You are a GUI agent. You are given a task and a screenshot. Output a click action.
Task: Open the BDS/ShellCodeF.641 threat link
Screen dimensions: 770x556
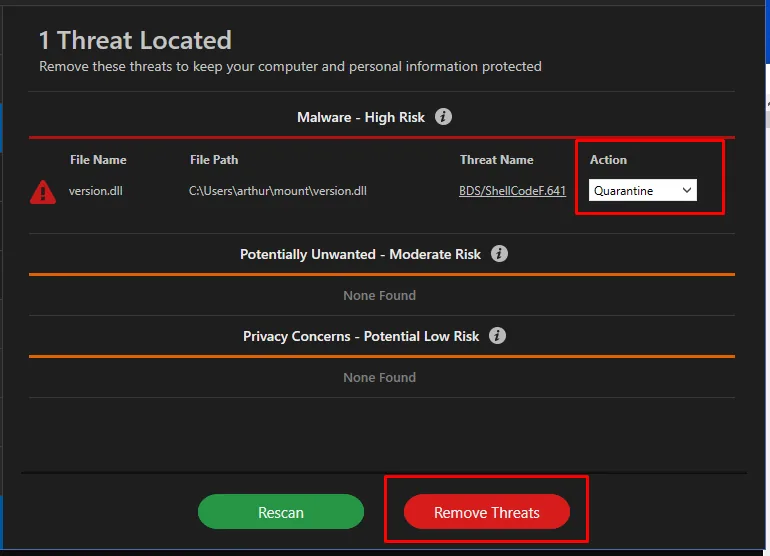pyautogui.click(x=512, y=191)
